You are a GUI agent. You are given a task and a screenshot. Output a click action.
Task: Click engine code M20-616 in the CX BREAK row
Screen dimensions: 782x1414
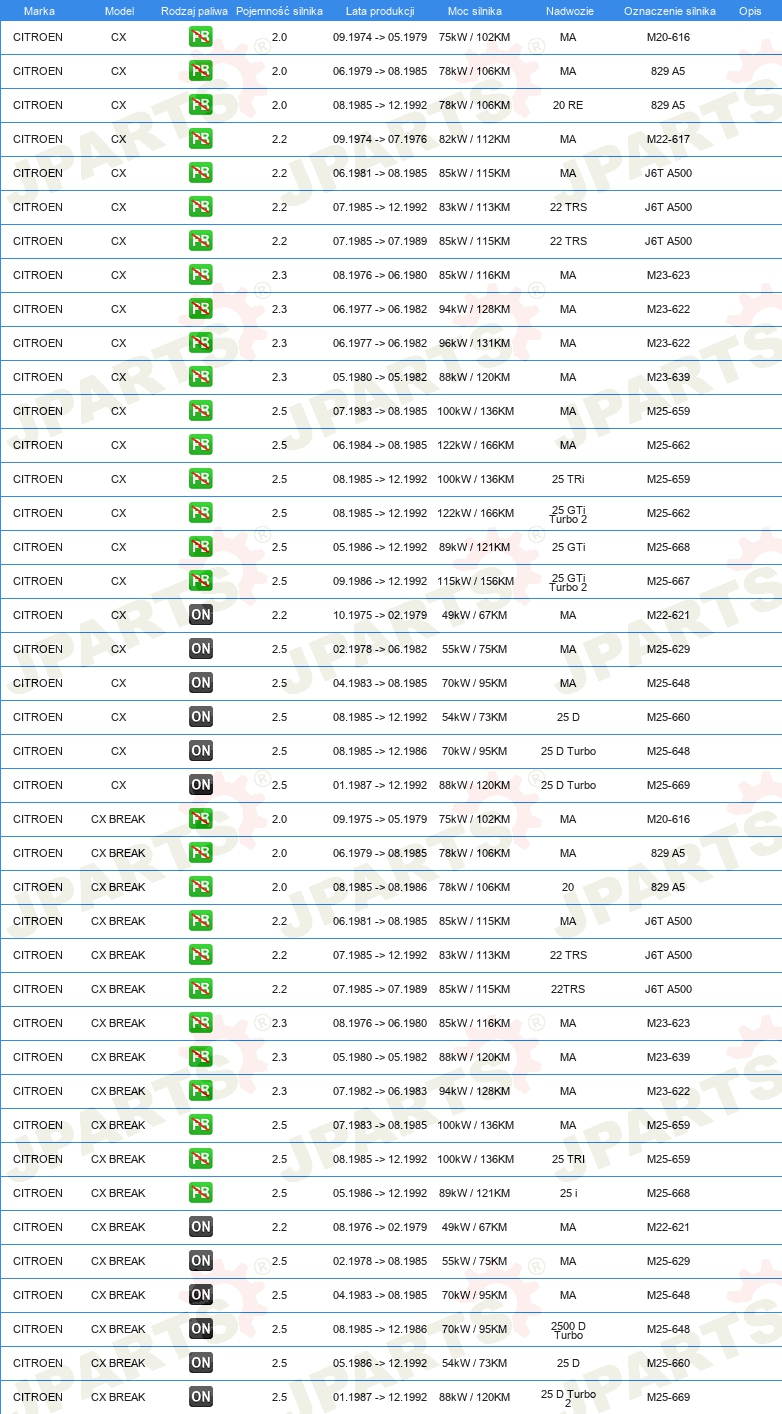tap(668, 819)
